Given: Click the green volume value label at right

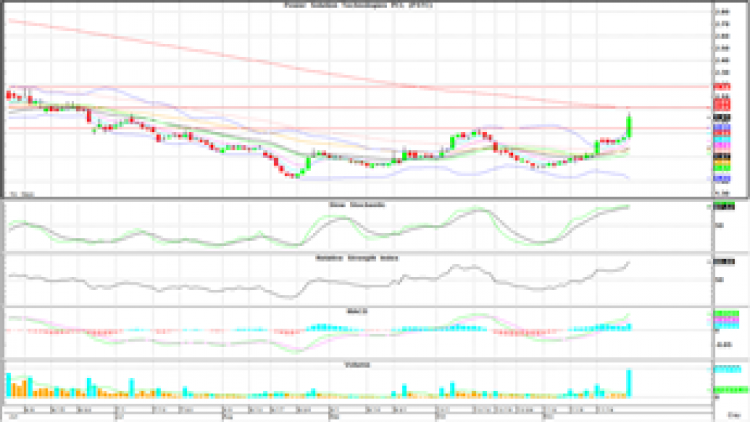Looking at the screenshot, I should coord(730,388).
